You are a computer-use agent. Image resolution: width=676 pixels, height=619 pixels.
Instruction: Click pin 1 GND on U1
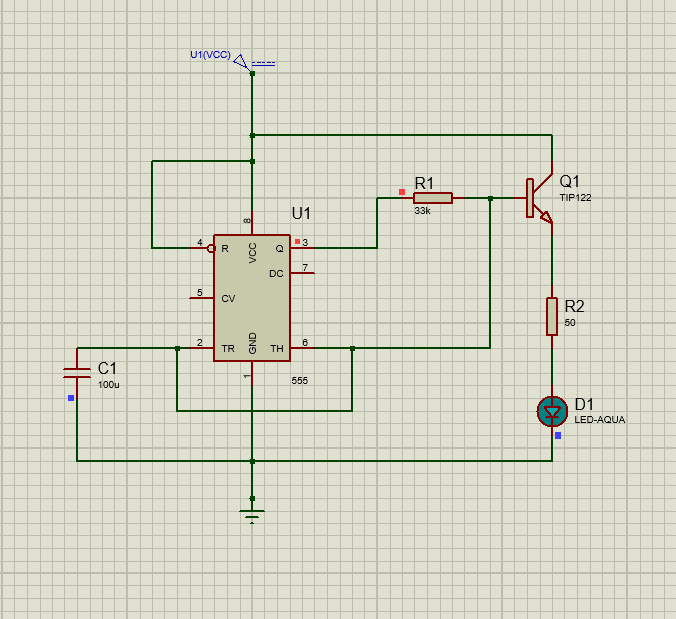tap(252, 373)
